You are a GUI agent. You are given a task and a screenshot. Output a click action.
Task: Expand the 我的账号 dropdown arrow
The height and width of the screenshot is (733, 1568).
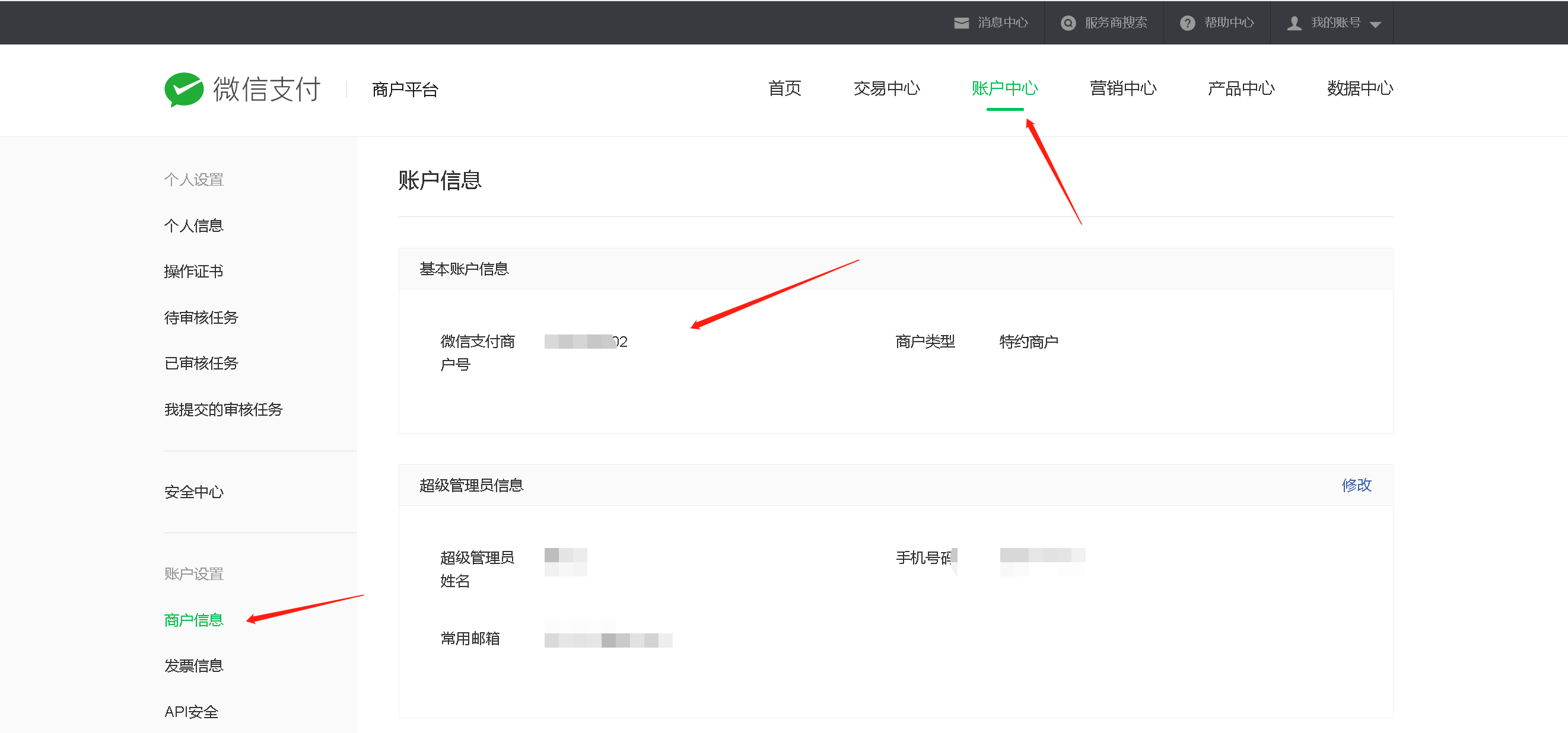pos(1375,24)
